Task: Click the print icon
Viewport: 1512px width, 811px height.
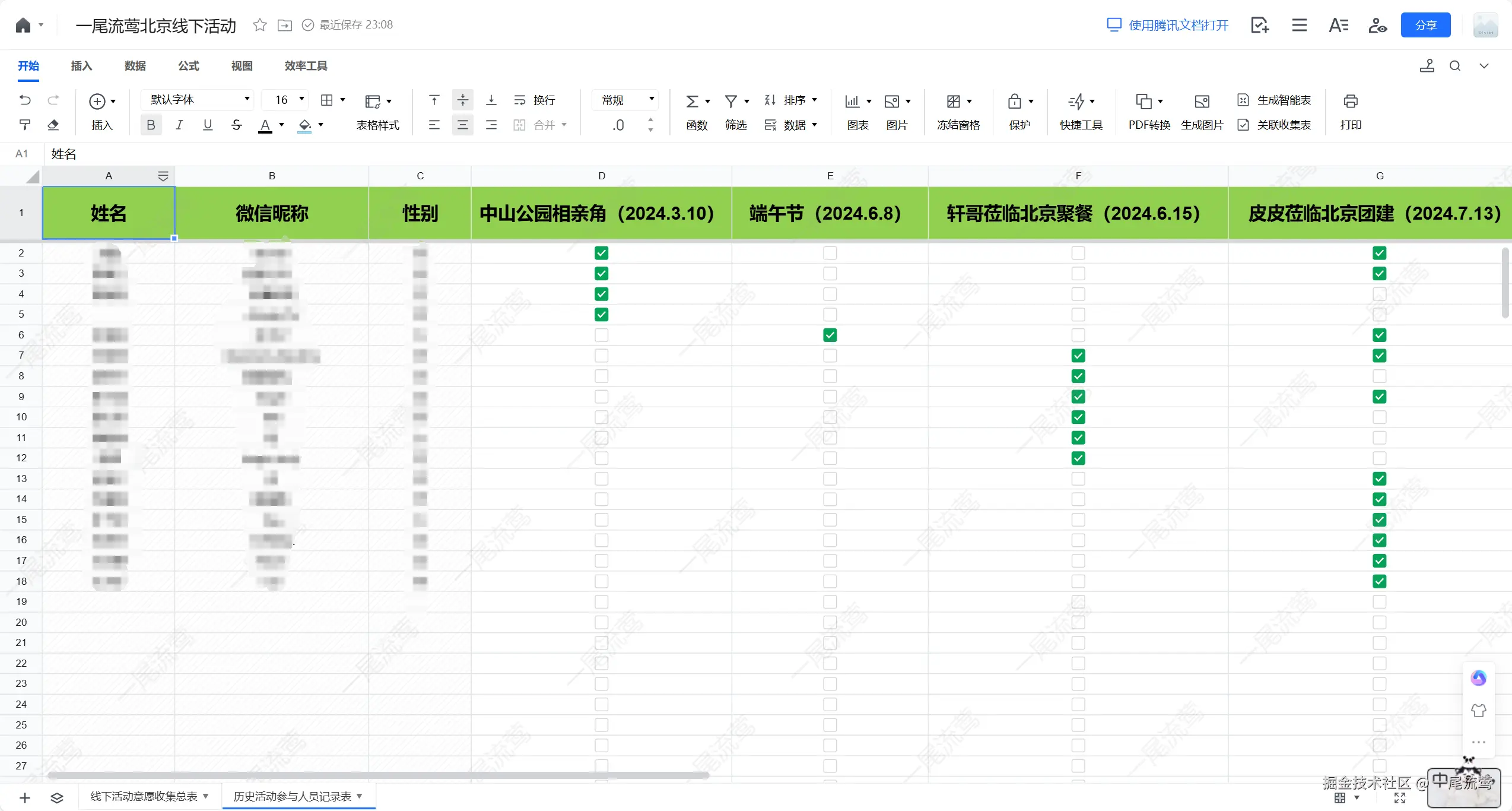Action: (1350, 101)
